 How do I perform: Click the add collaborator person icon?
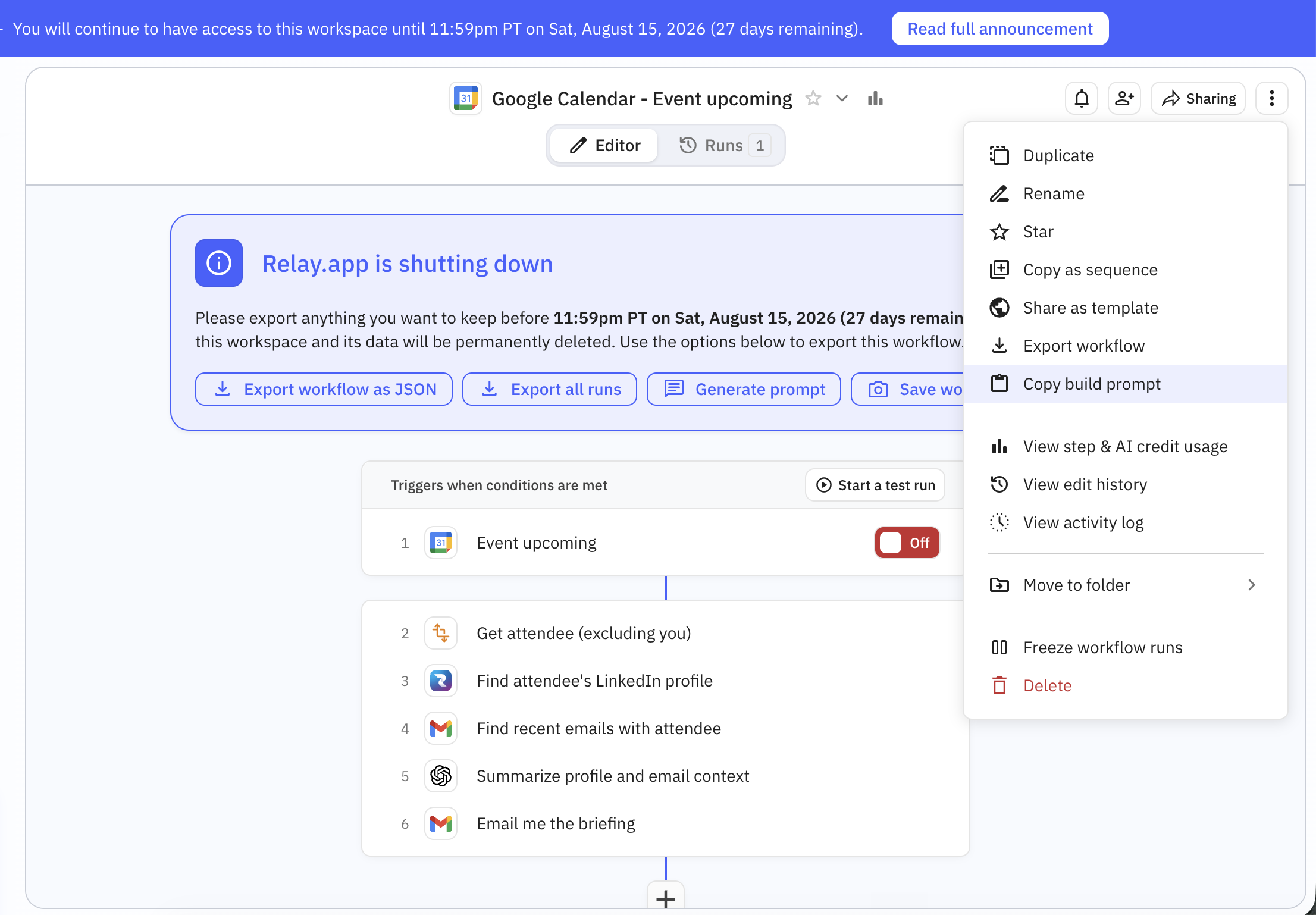click(1124, 98)
